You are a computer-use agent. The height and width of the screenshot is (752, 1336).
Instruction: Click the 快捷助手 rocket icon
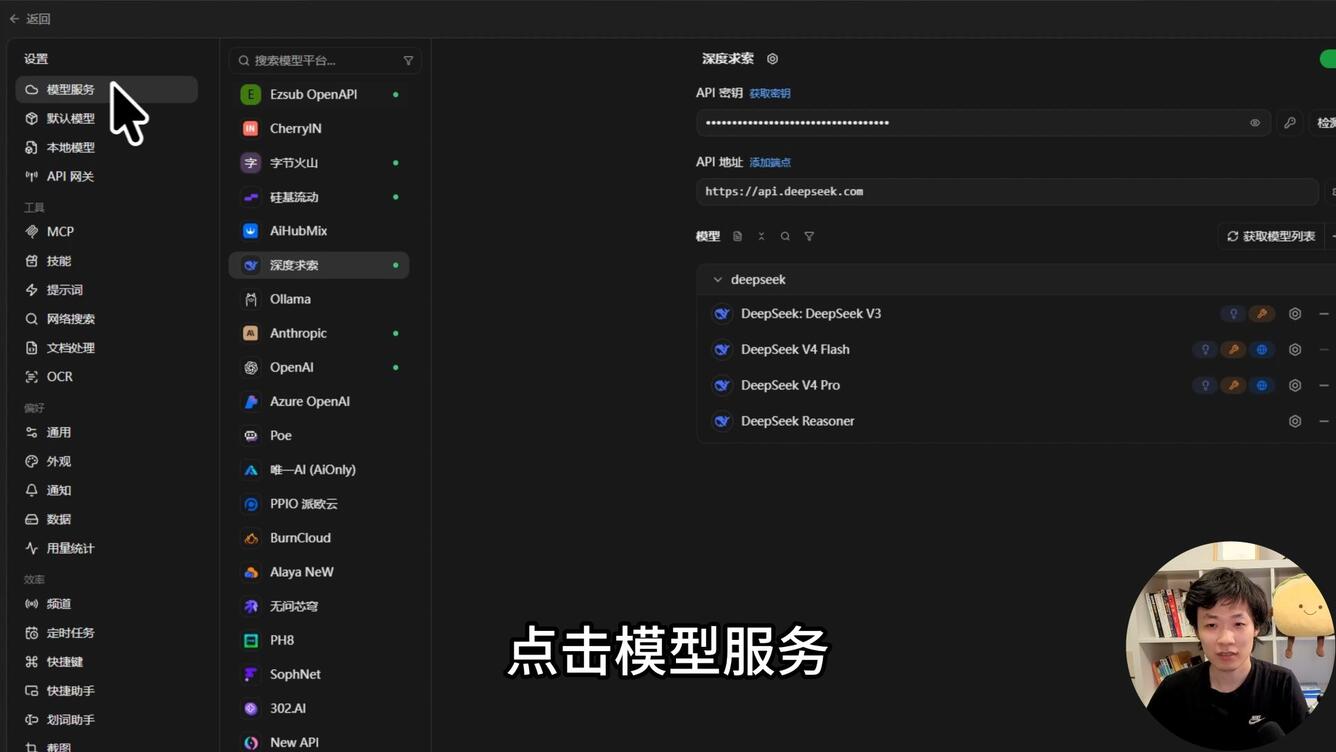(32, 691)
